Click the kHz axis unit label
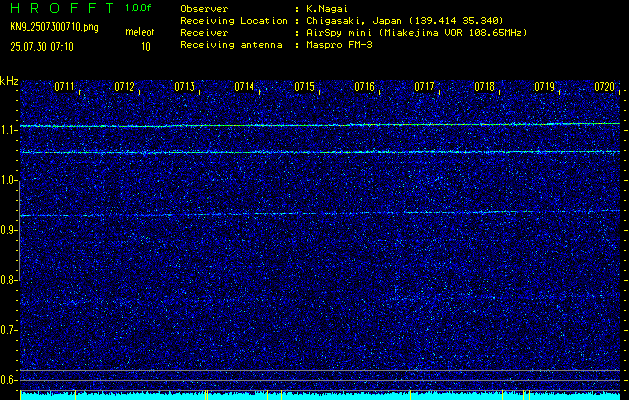This screenshot has height=400, width=629. (9, 81)
